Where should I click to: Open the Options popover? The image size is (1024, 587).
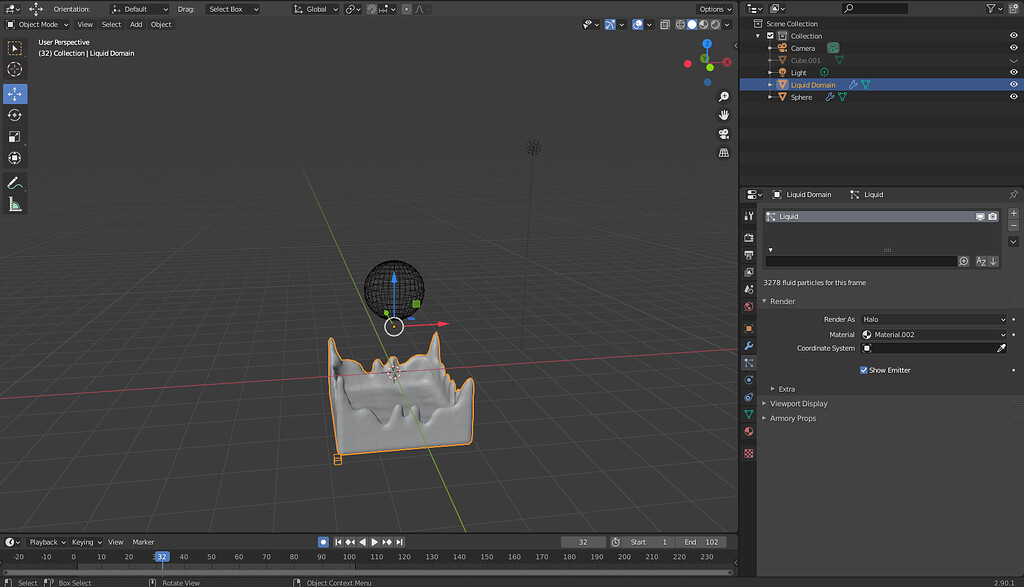[x=714, y=9]
